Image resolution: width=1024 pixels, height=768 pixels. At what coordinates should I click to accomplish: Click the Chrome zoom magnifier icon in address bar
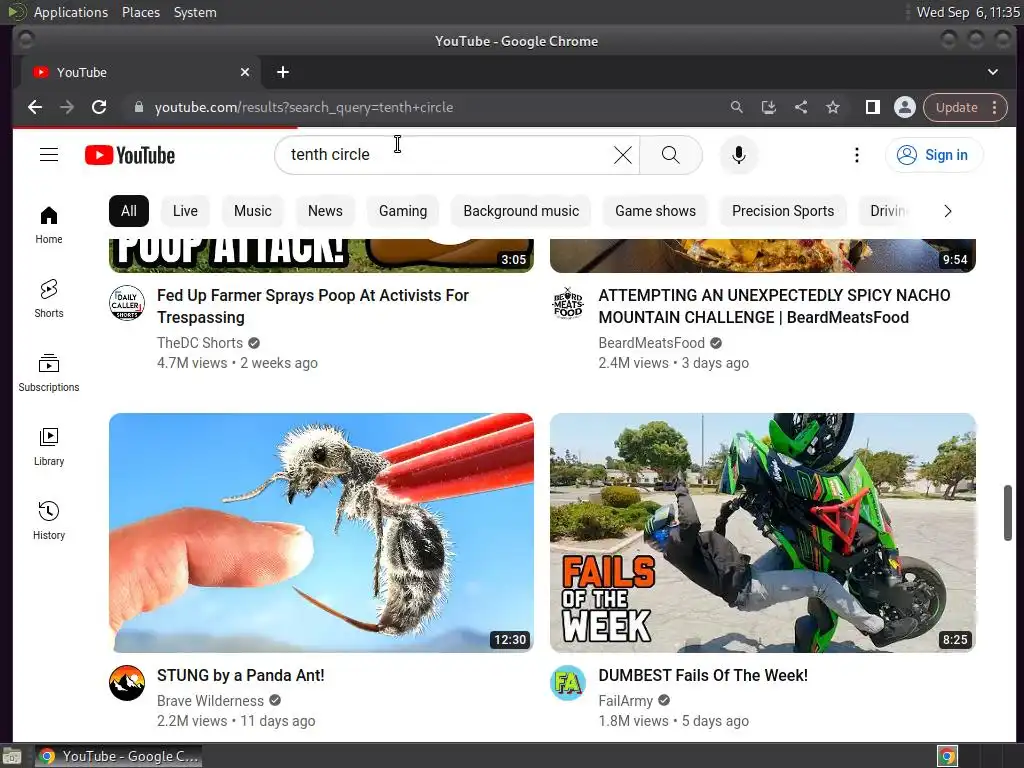(737, 107)
